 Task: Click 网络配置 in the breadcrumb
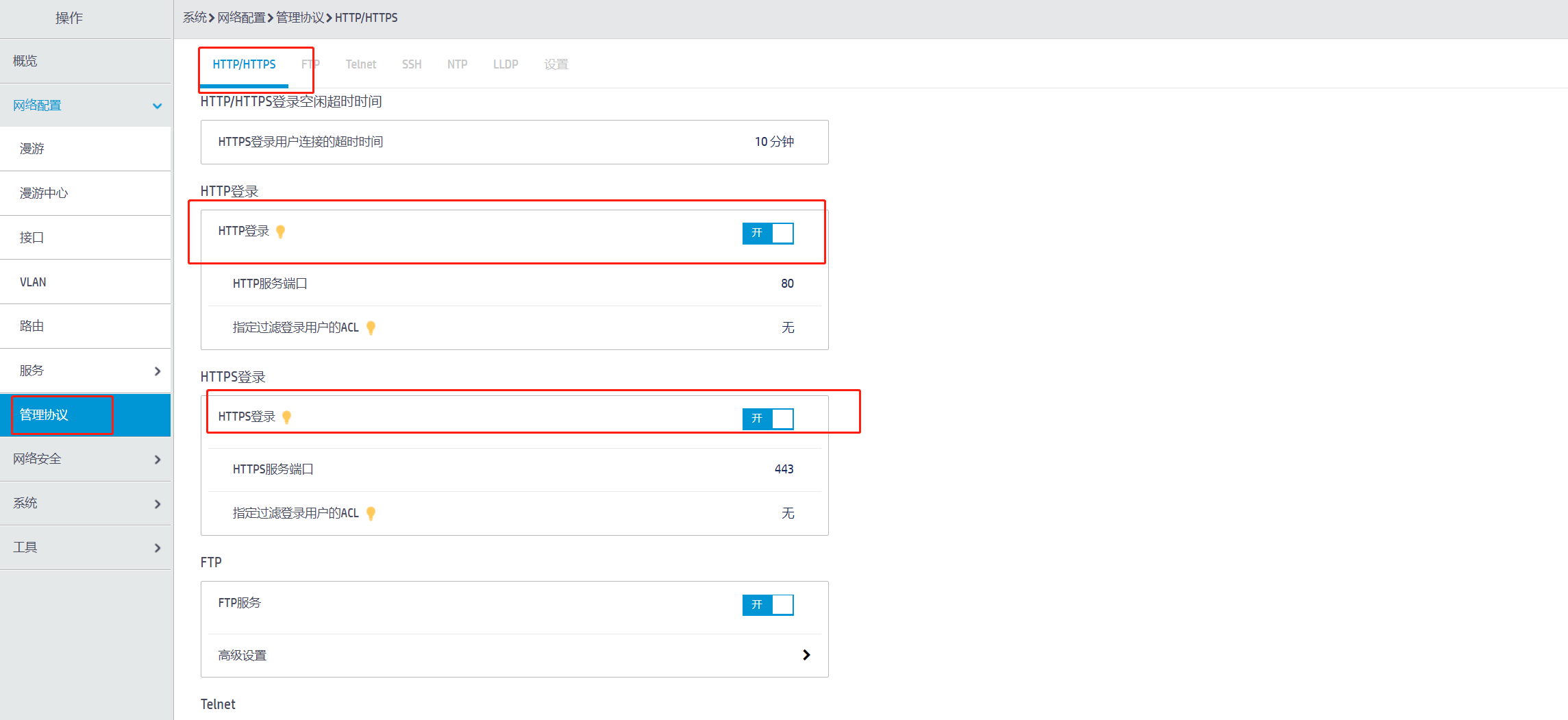(x=241, y=18)
